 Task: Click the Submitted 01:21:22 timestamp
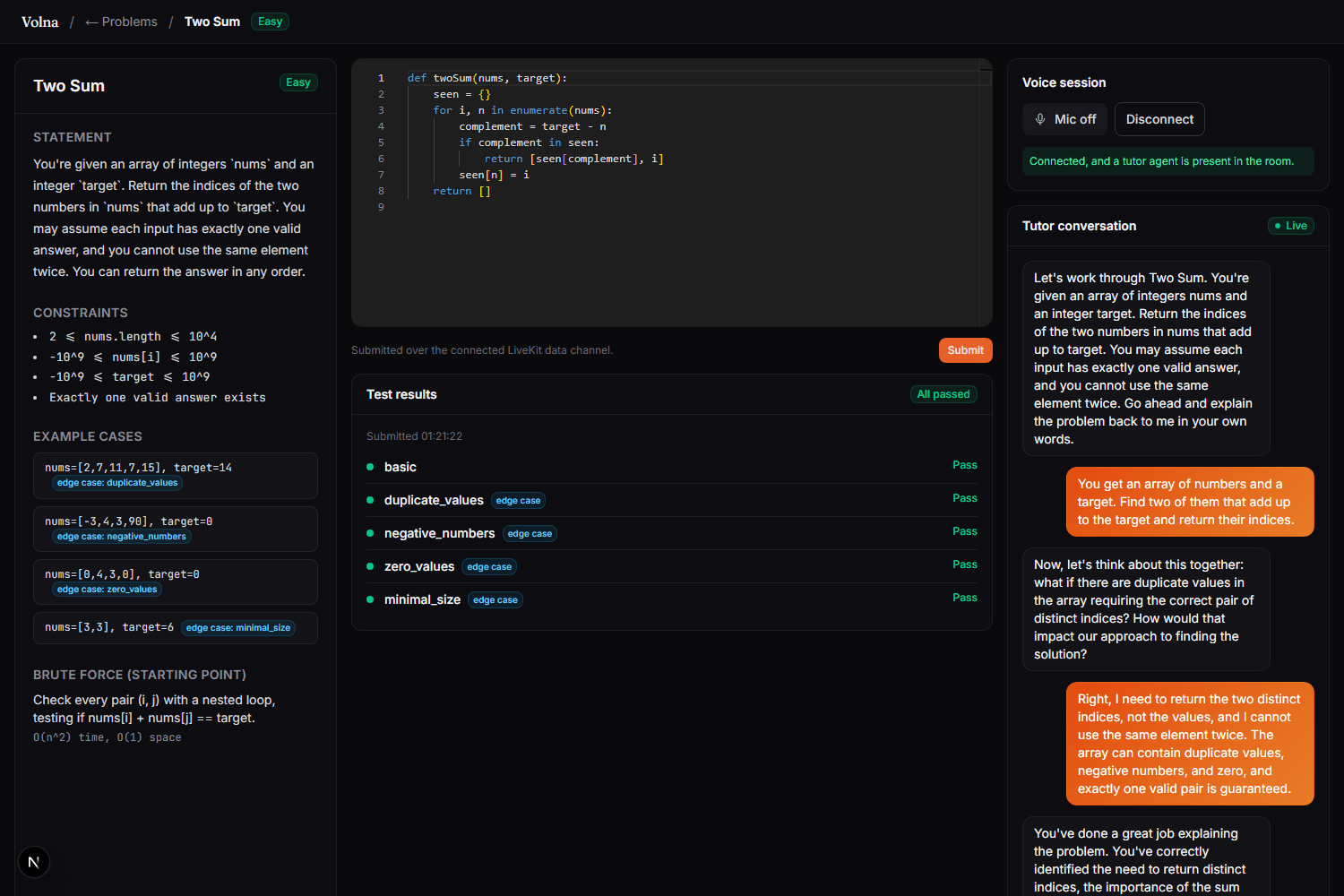point(414,436)
